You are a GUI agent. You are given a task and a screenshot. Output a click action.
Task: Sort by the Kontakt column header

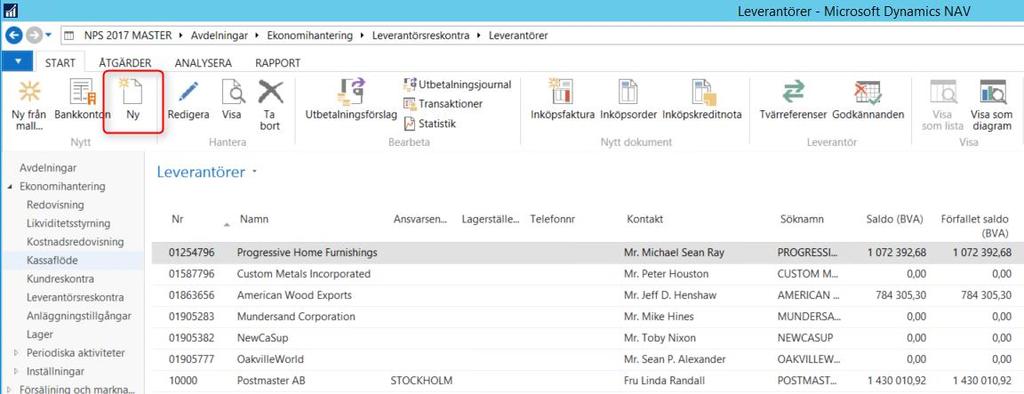tap(645, 220)
